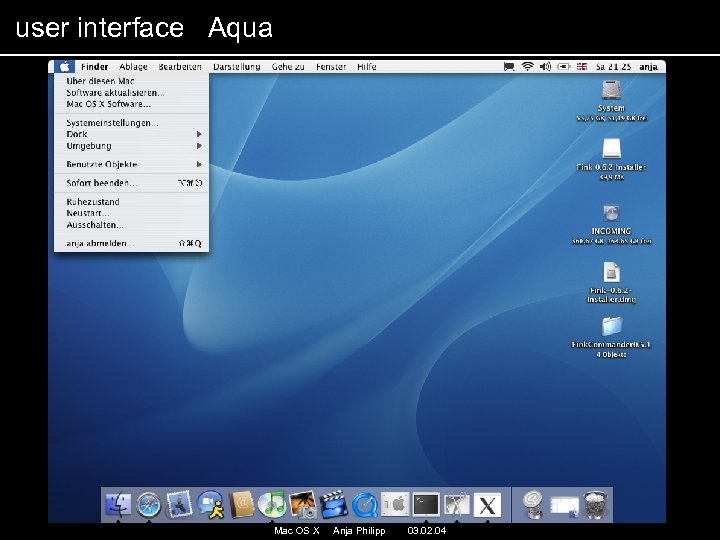Click the @ spring URL Dock icon
Image resolution: width=720 pixels, height=540 pixels.
533,504
